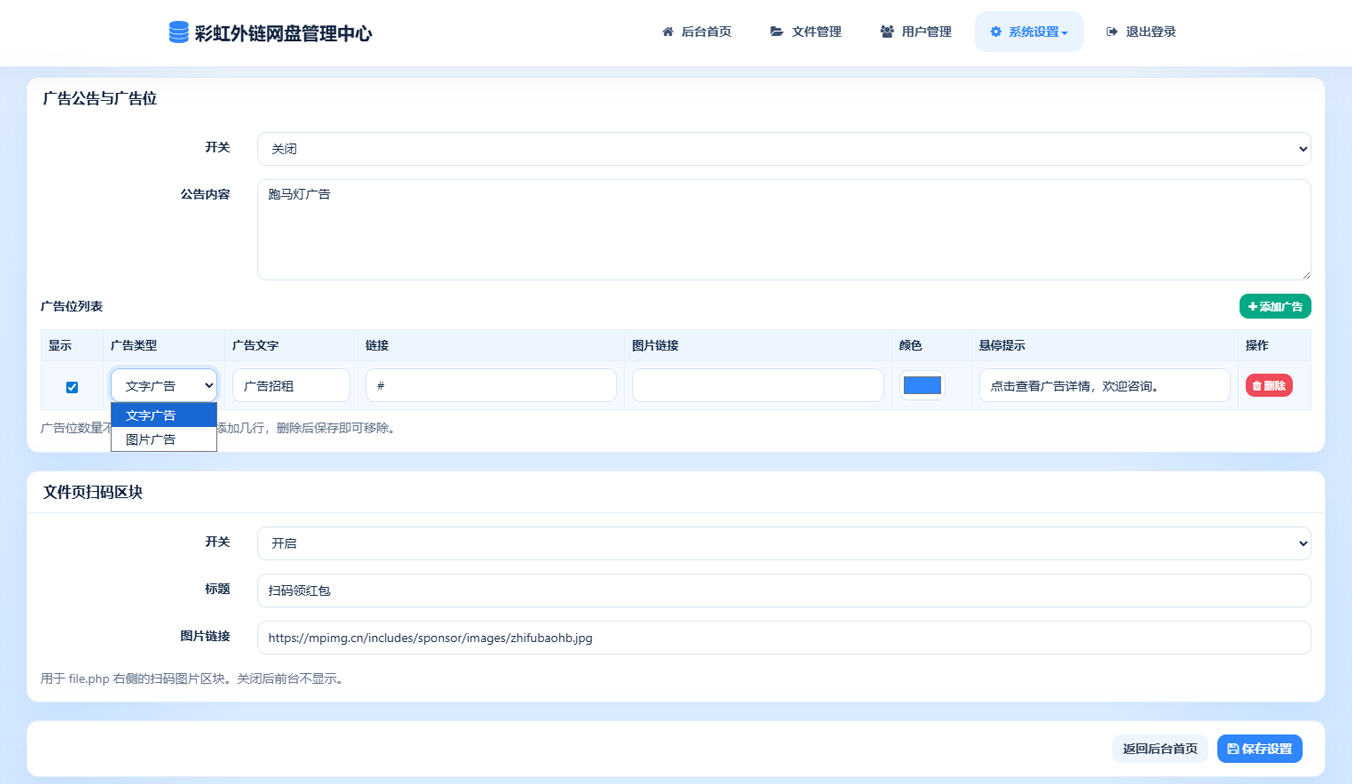Expand the 系统设置 menu caret
Viewport: 1352px width, 784px height.
click(1064, 33)
